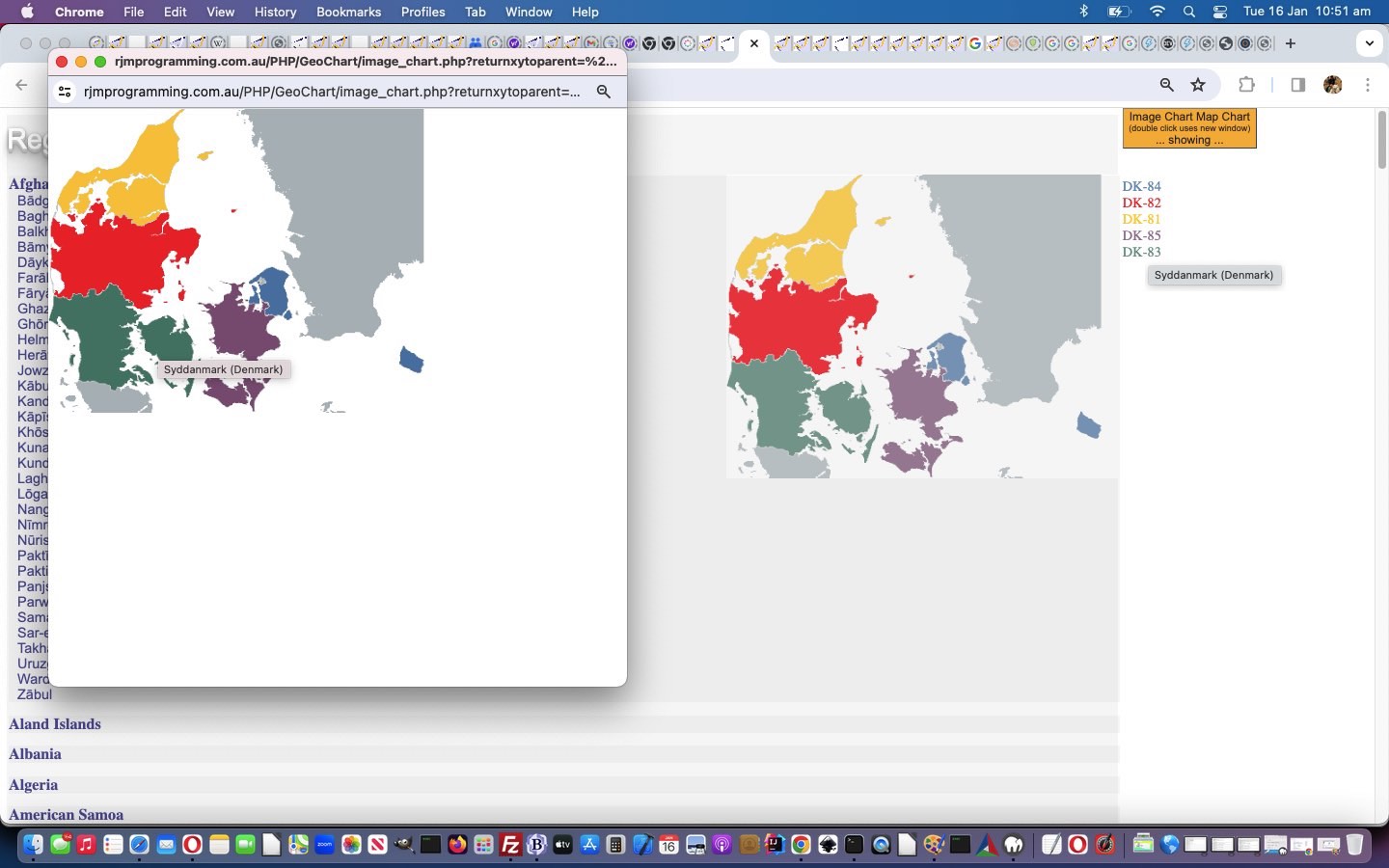
Task: Click the Albania country heading
Action: 35,754
